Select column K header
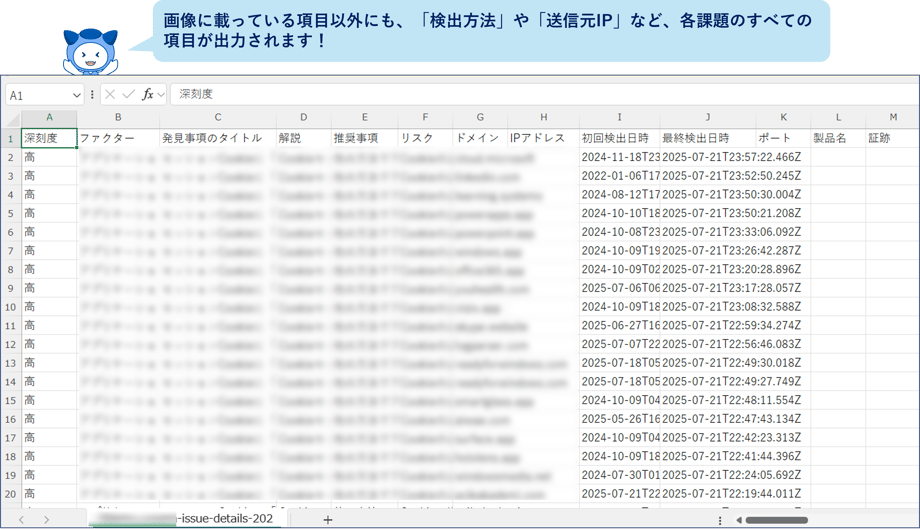 [783, 117]
